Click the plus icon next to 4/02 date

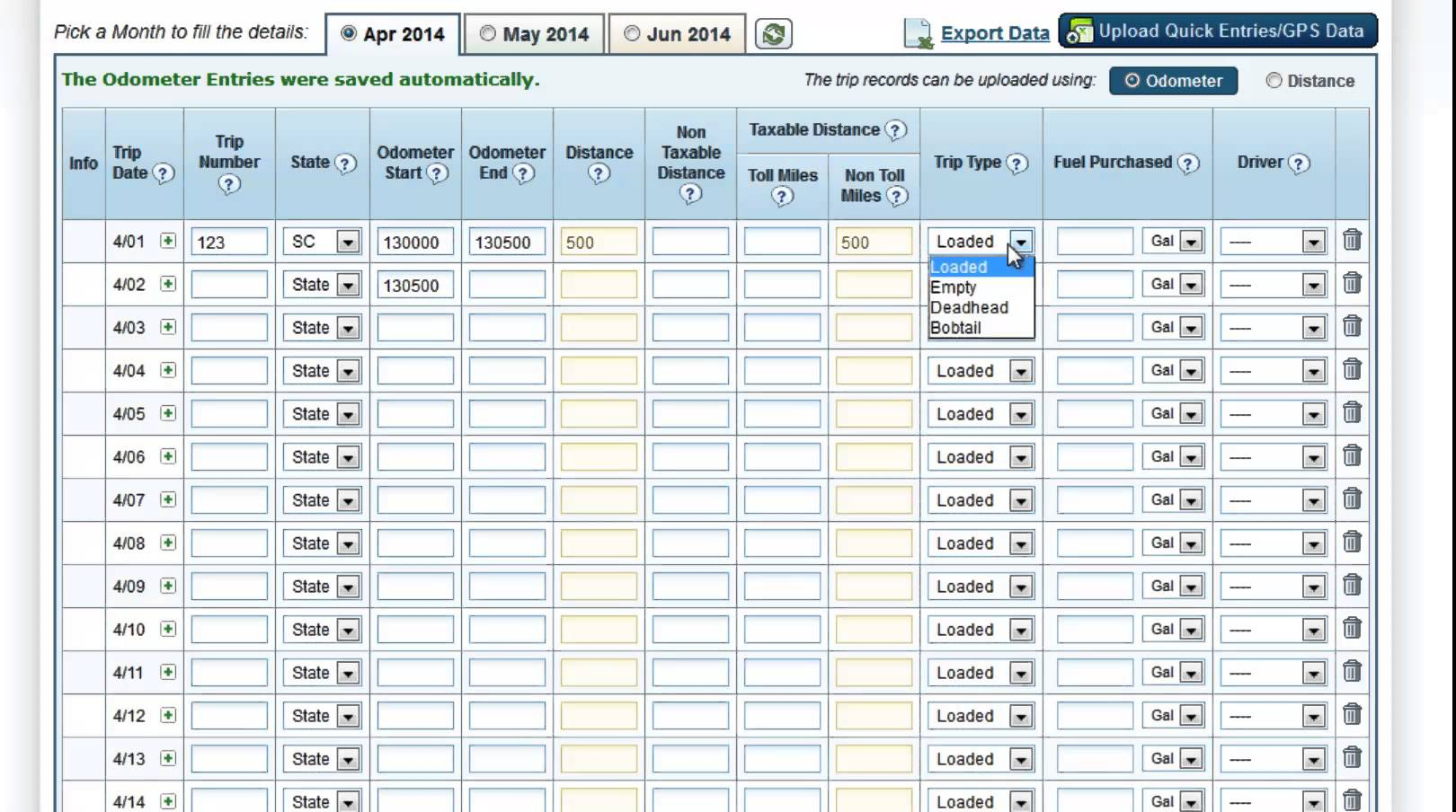(x=168, y=284)
